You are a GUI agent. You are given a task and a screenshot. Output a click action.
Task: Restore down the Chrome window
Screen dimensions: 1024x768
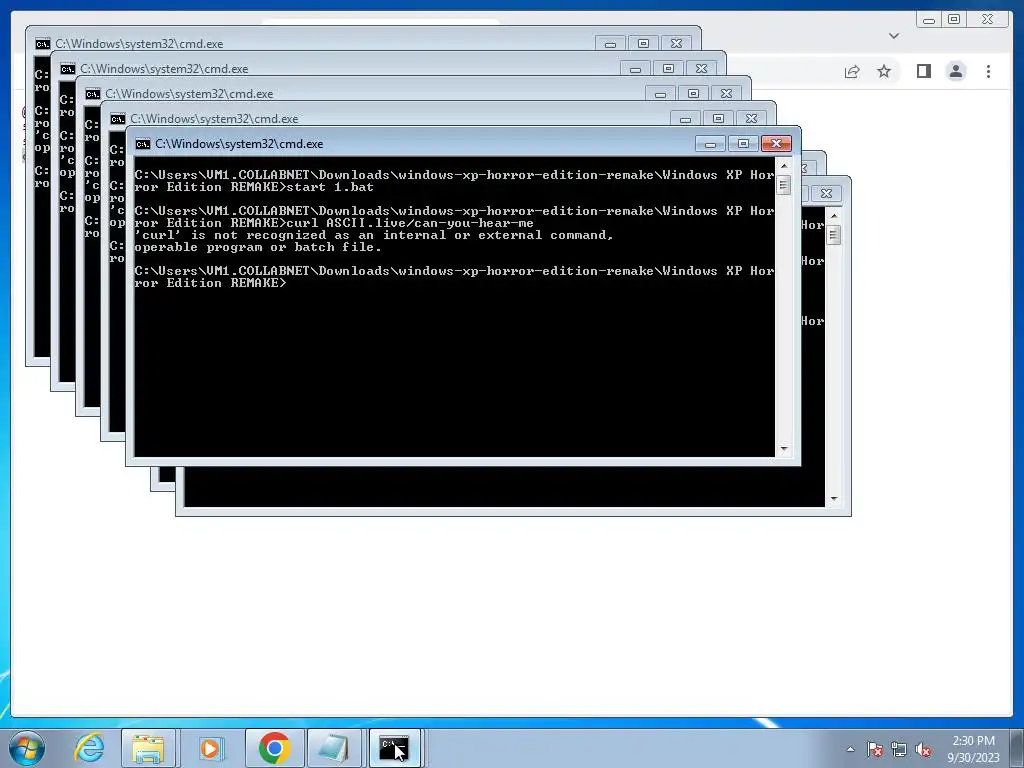953,20
